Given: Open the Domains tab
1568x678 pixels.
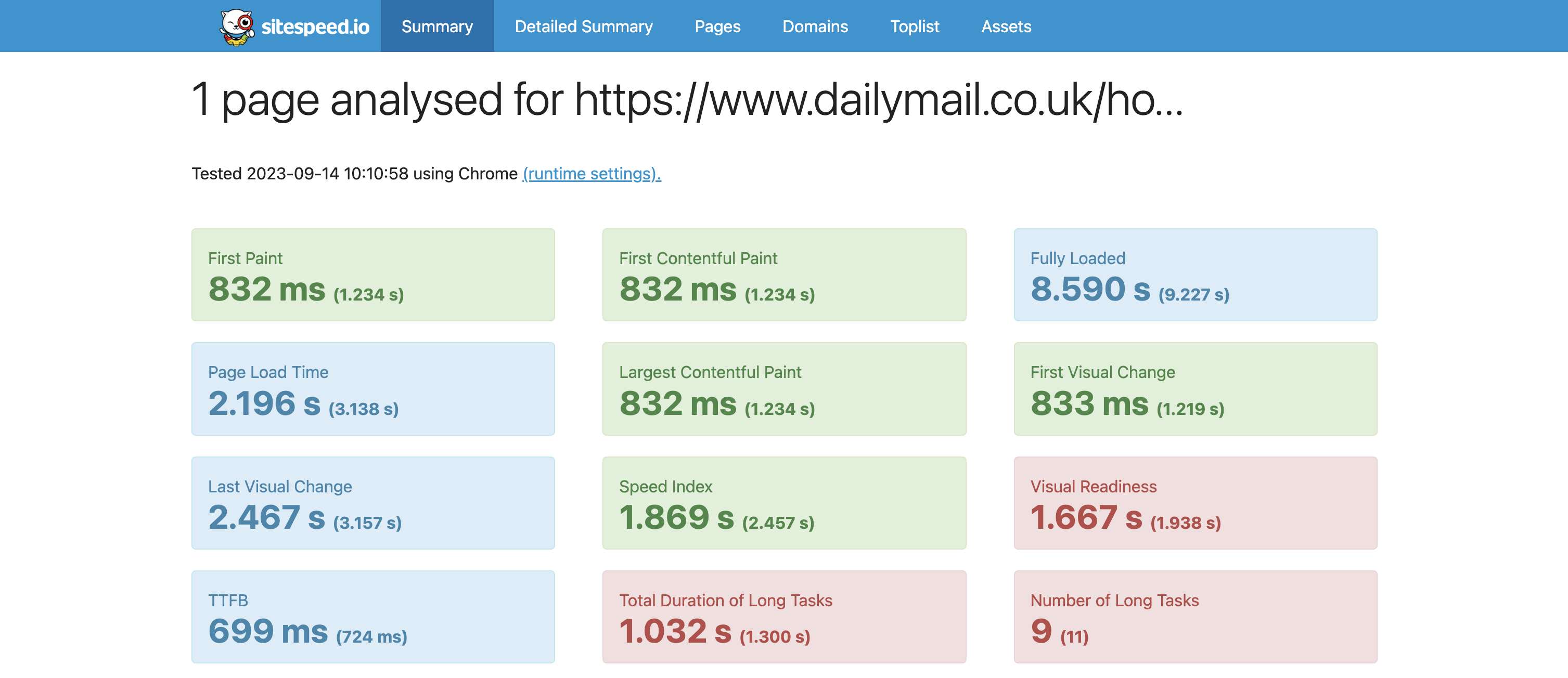Looking at the screenshot, I should click(815, 27).
